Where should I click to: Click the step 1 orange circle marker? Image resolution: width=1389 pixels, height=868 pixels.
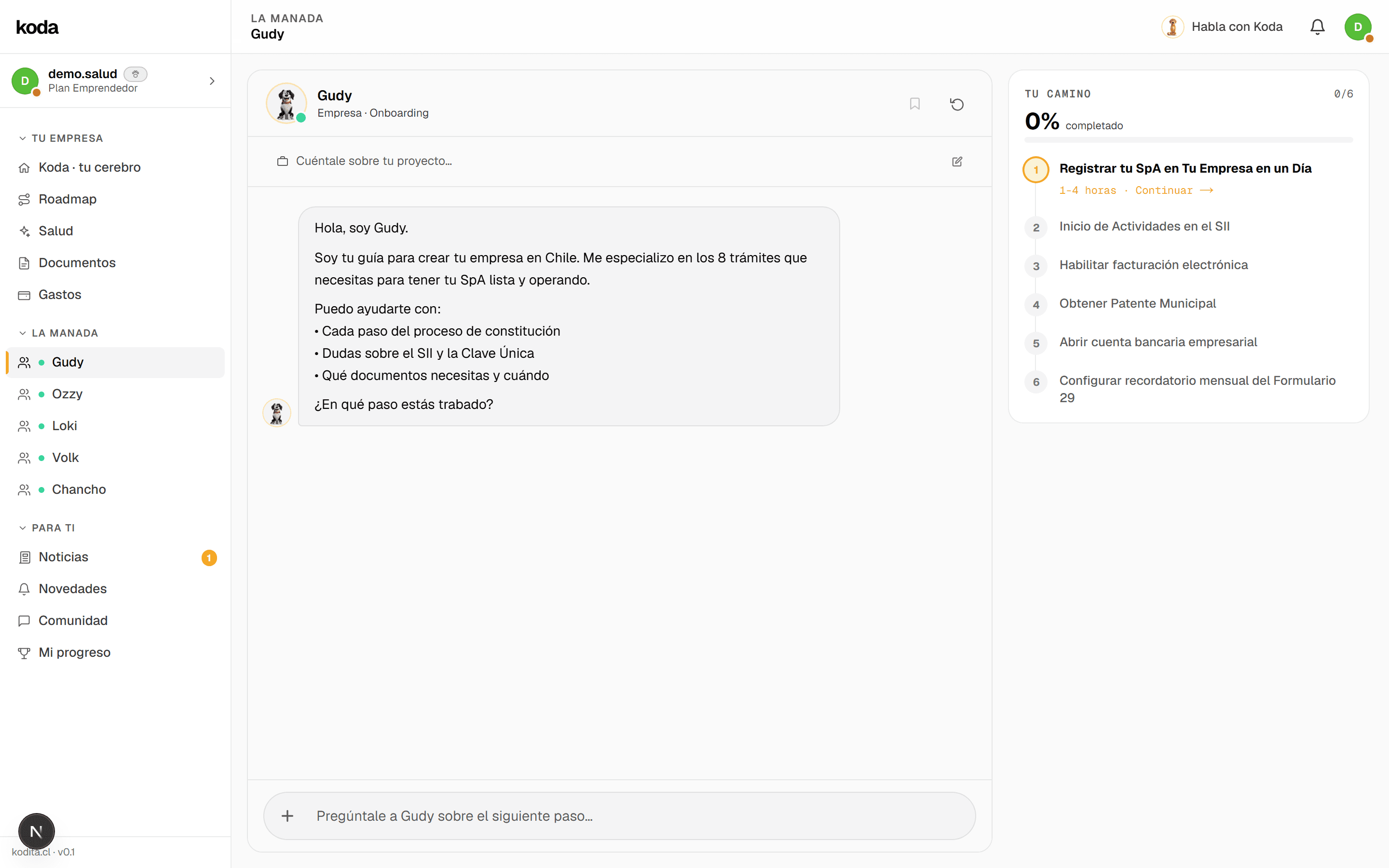(1036, 170)
